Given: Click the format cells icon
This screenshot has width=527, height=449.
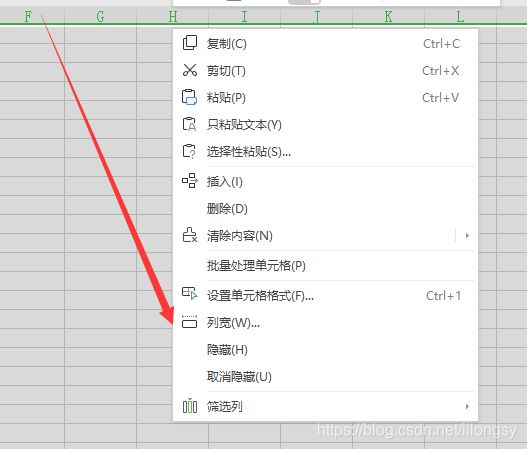Looking at the screenshot, I should click(190, 293).
